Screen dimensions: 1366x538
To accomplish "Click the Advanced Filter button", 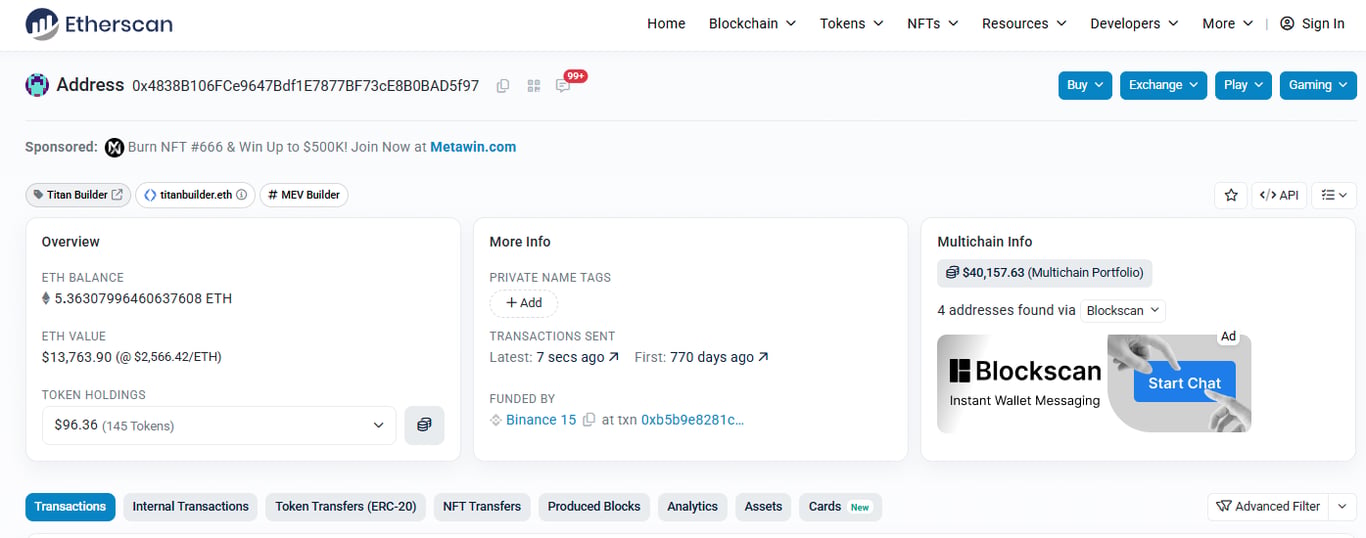I will point(1268,506).
